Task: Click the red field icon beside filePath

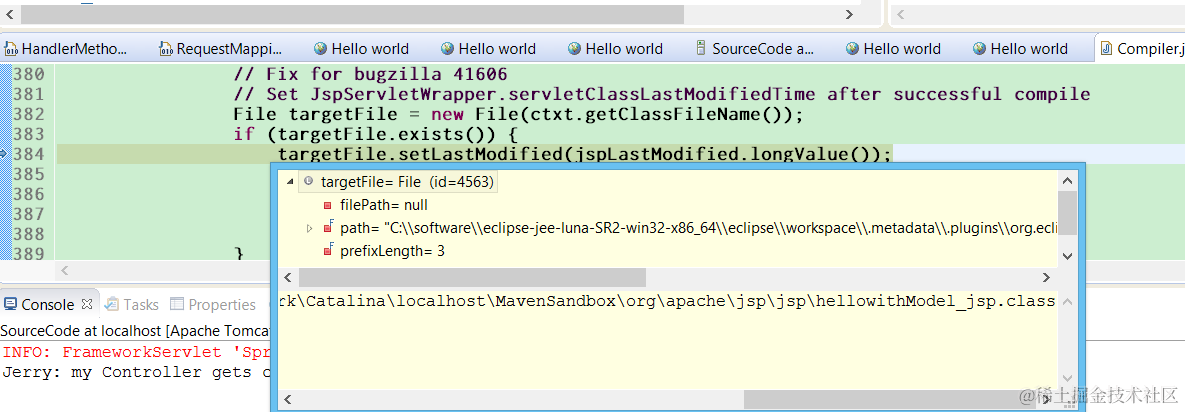Action: [x=327, y=205]
